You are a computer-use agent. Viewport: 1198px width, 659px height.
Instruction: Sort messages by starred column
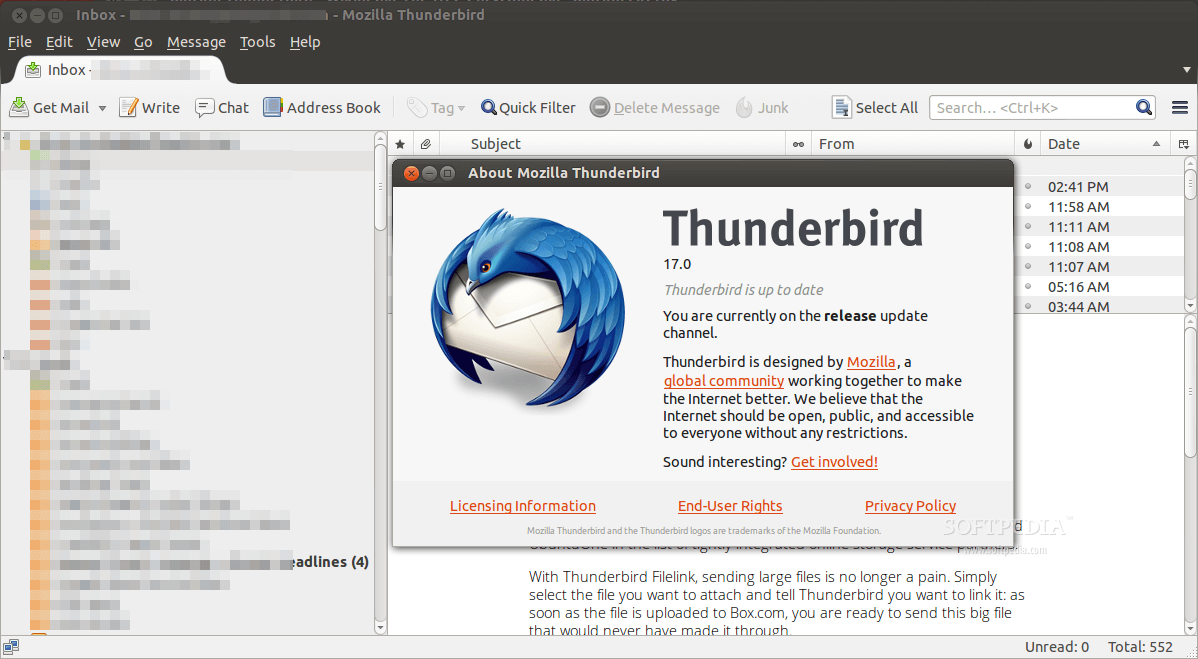(x=400, y=144)
